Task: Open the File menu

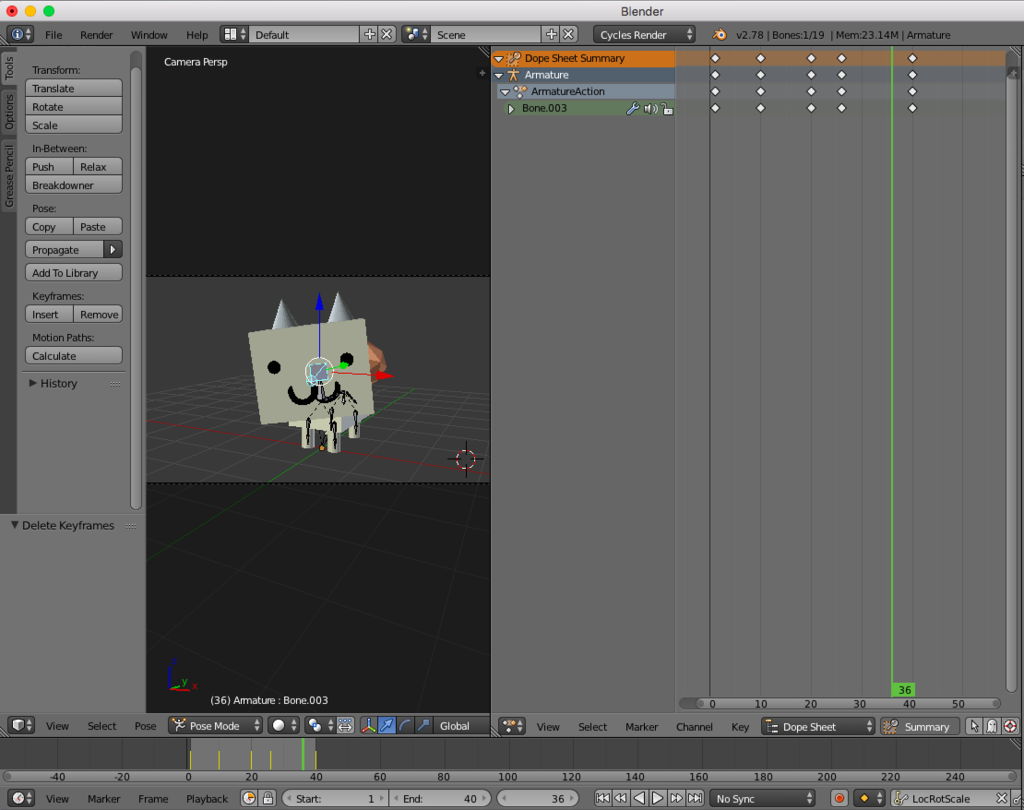Action: pyautogui.click(x=54, y=35)
